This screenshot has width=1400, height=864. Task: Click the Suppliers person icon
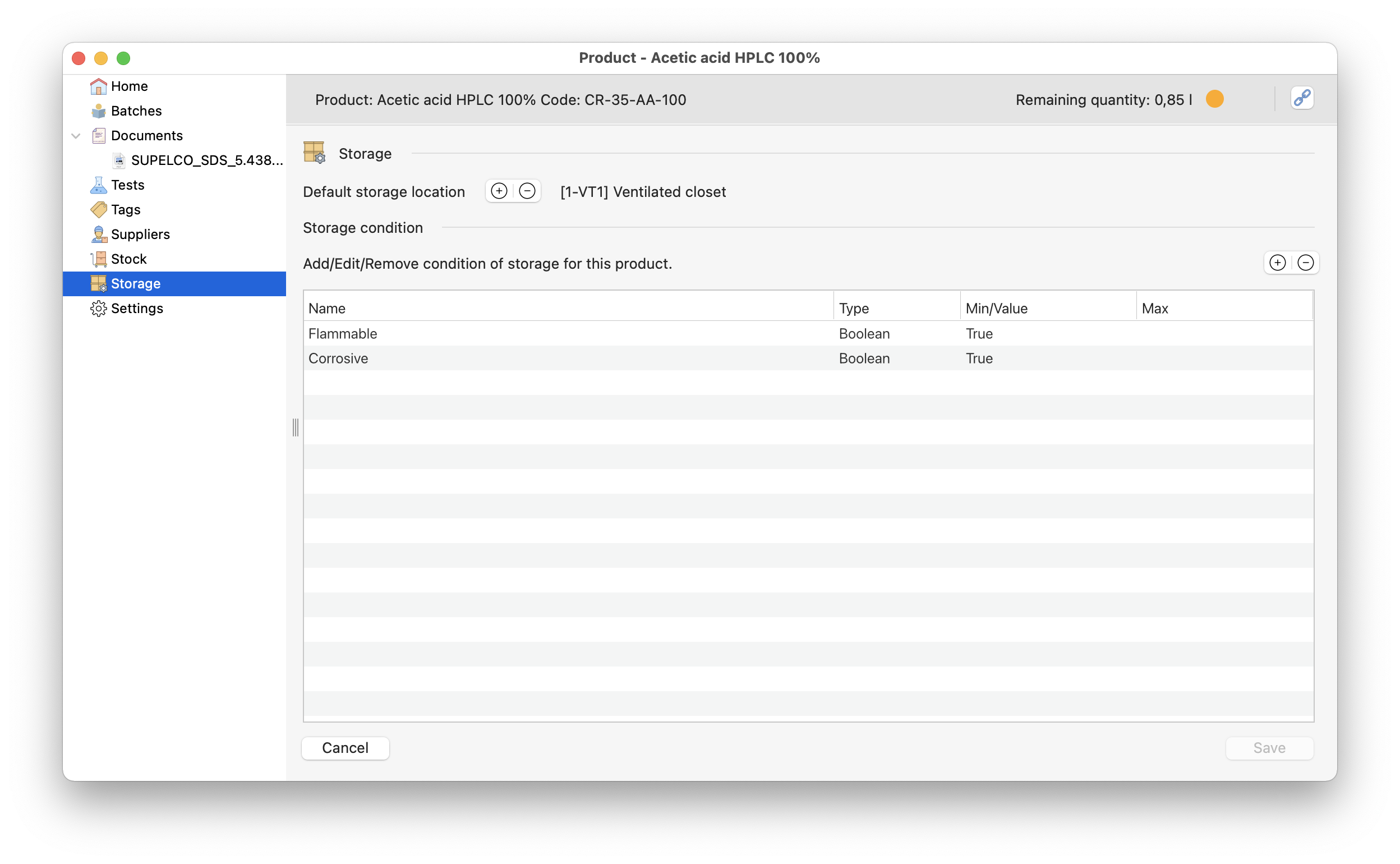[98, 235]
